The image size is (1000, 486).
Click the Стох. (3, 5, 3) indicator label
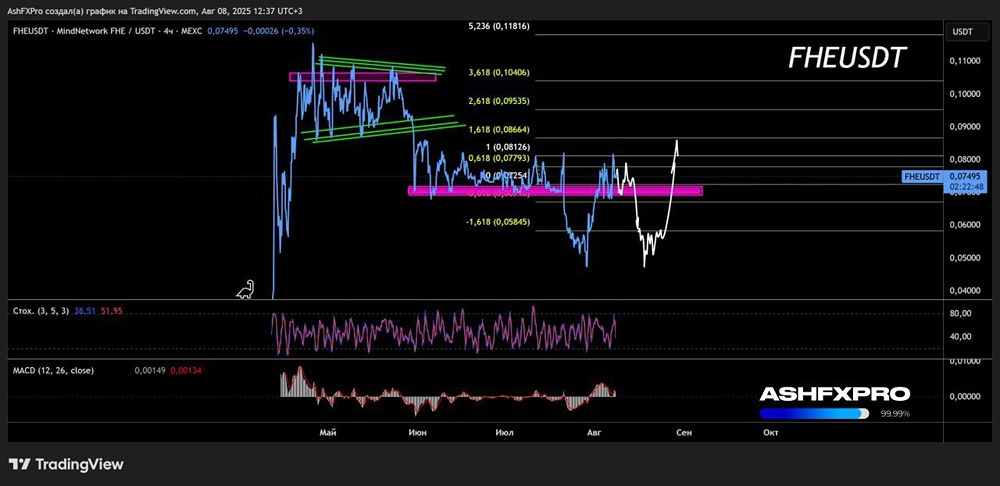41,311
